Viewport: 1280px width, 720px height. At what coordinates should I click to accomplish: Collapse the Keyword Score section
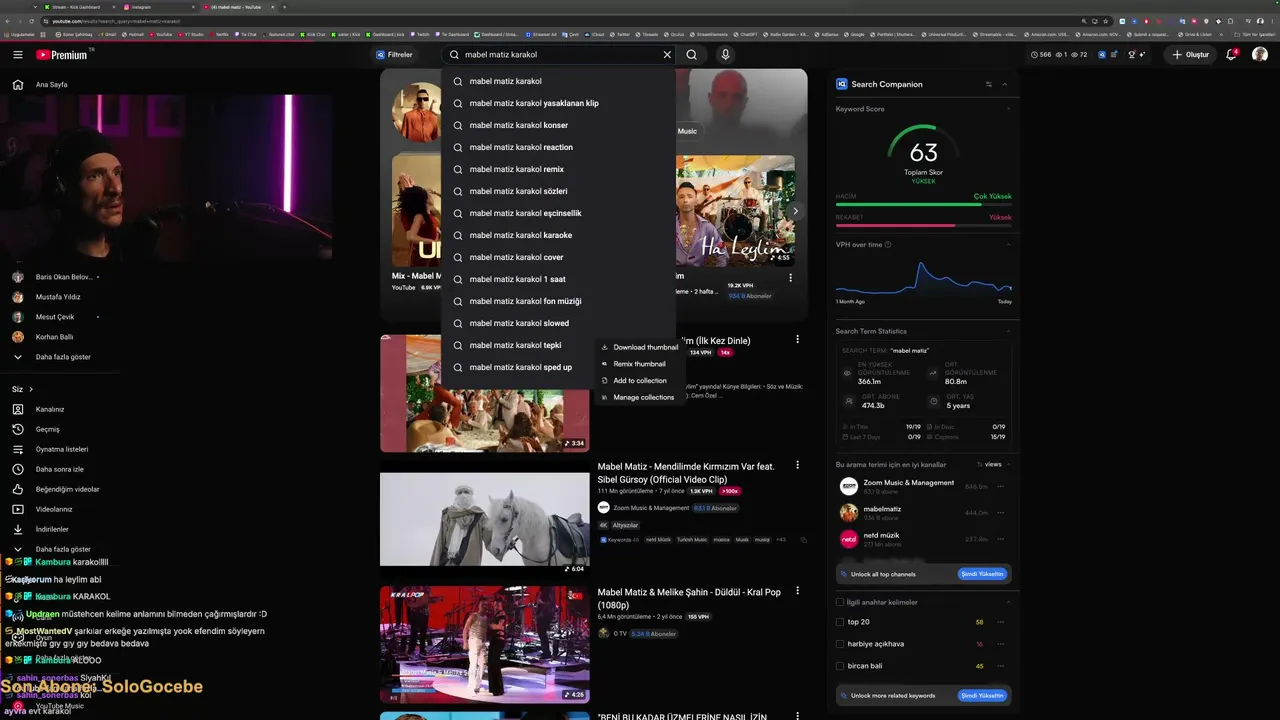click(1008, 109)
